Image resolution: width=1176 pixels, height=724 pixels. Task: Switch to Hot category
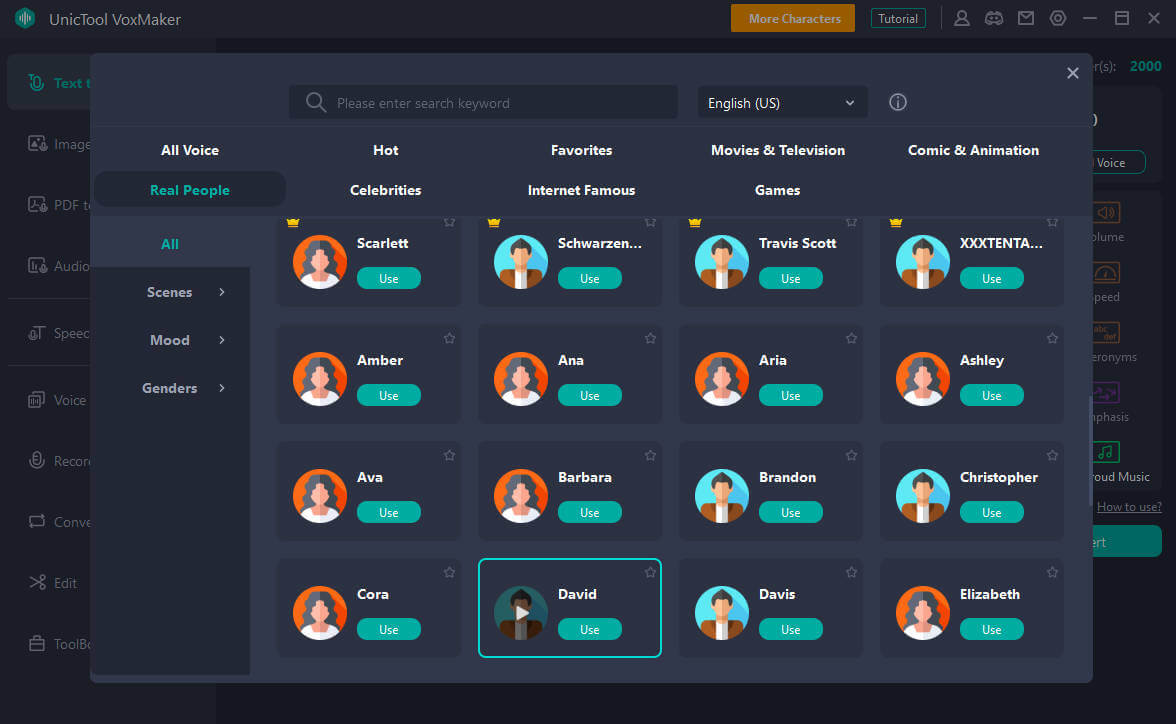pos(386,150)
